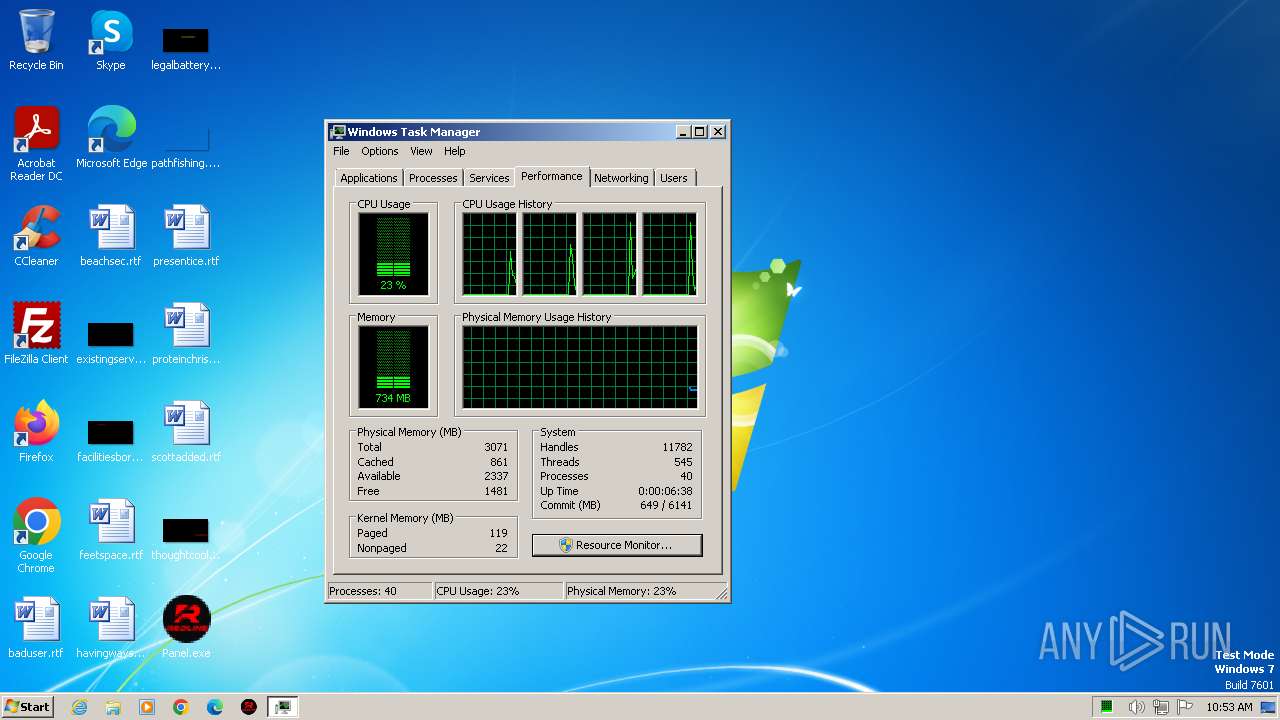
Task: Click the taskbar clock showing 10:53 AM
Action: [1229, 707]
